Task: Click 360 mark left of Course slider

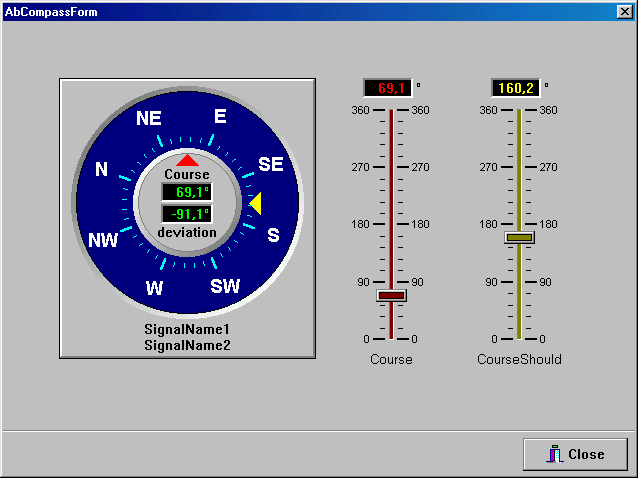Action: pos(361,110)
